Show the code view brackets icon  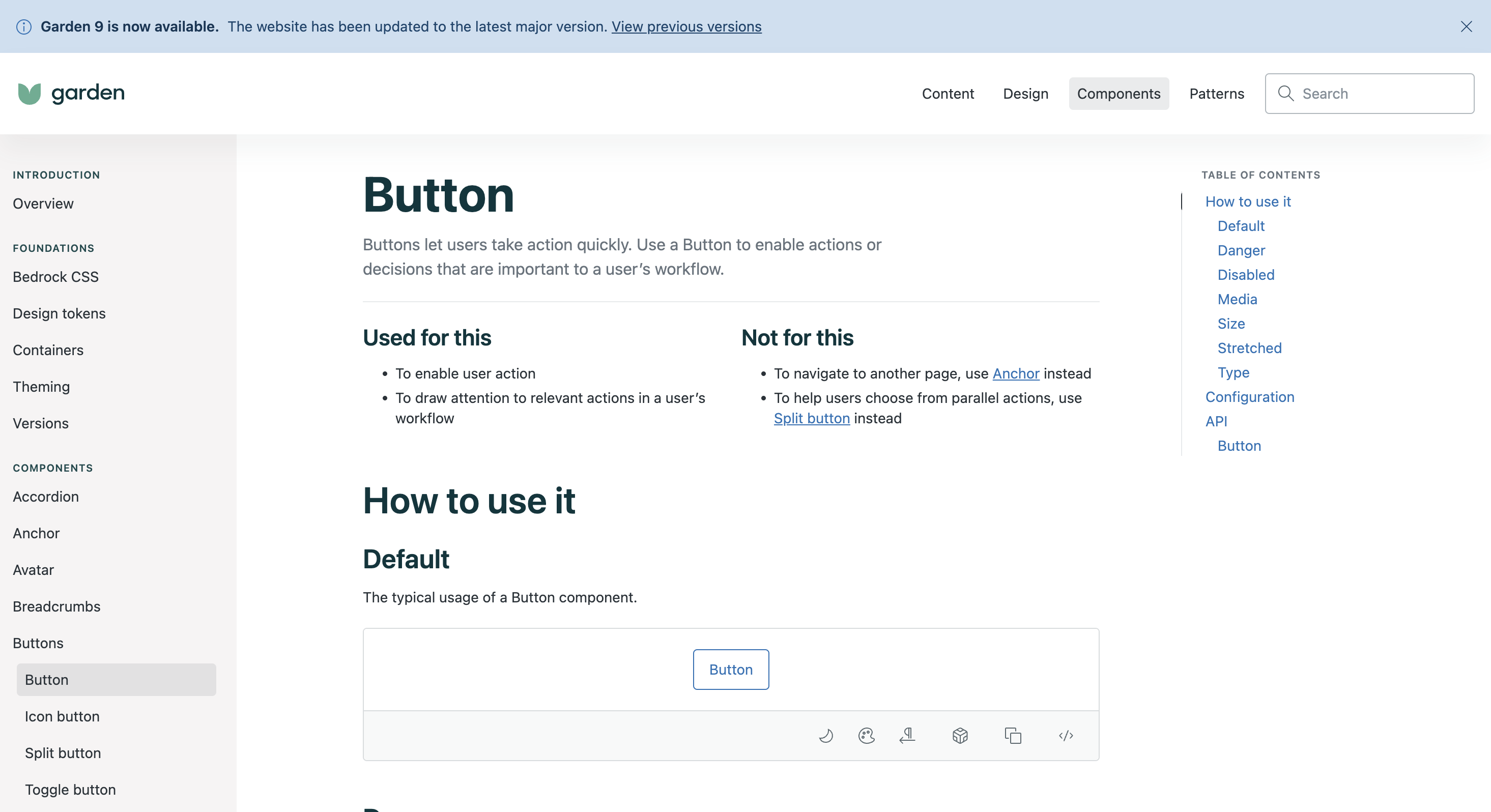click(1066, 736)
